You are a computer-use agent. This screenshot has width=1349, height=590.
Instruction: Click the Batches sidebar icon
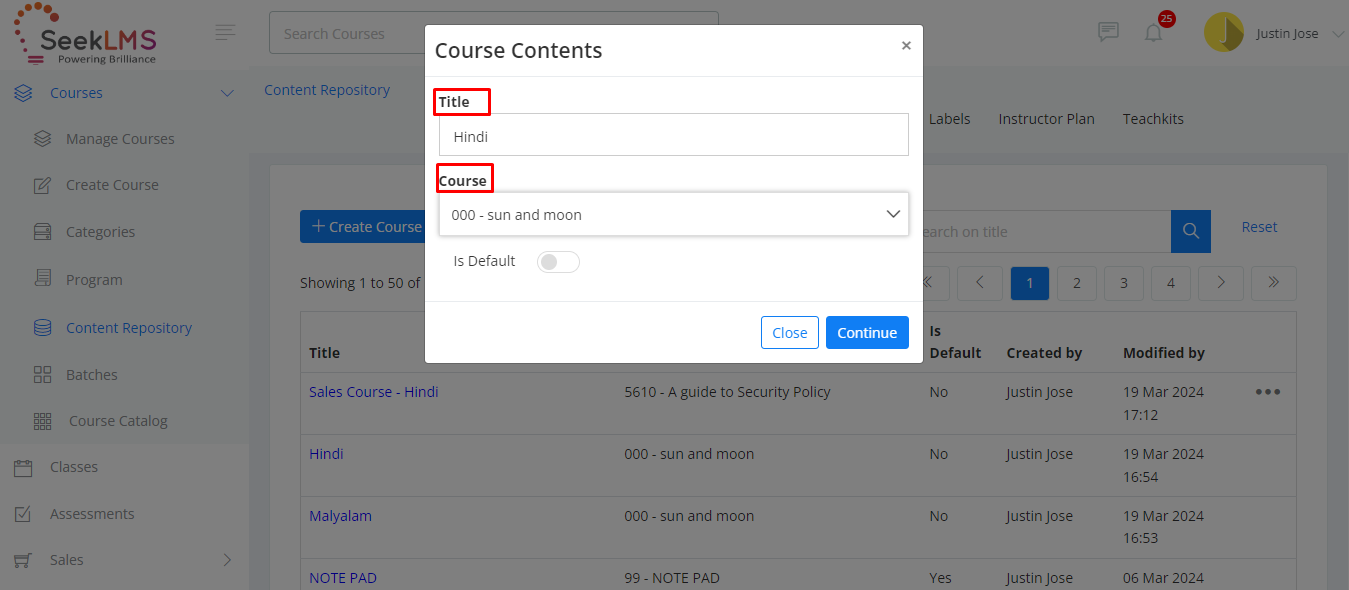(x=42, y=375)
